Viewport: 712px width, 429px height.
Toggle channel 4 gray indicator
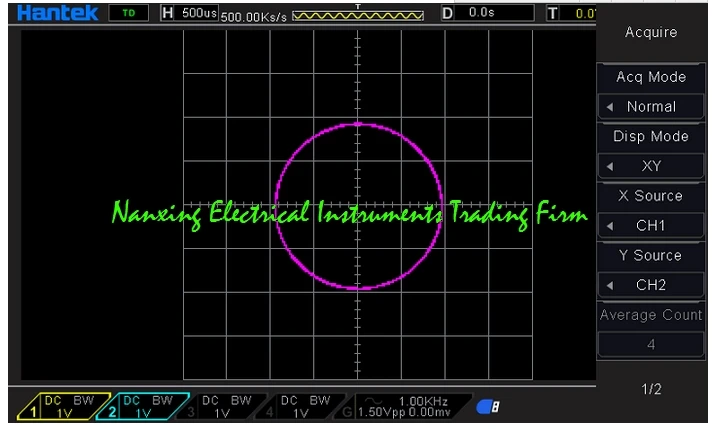(x=301, y=406)
